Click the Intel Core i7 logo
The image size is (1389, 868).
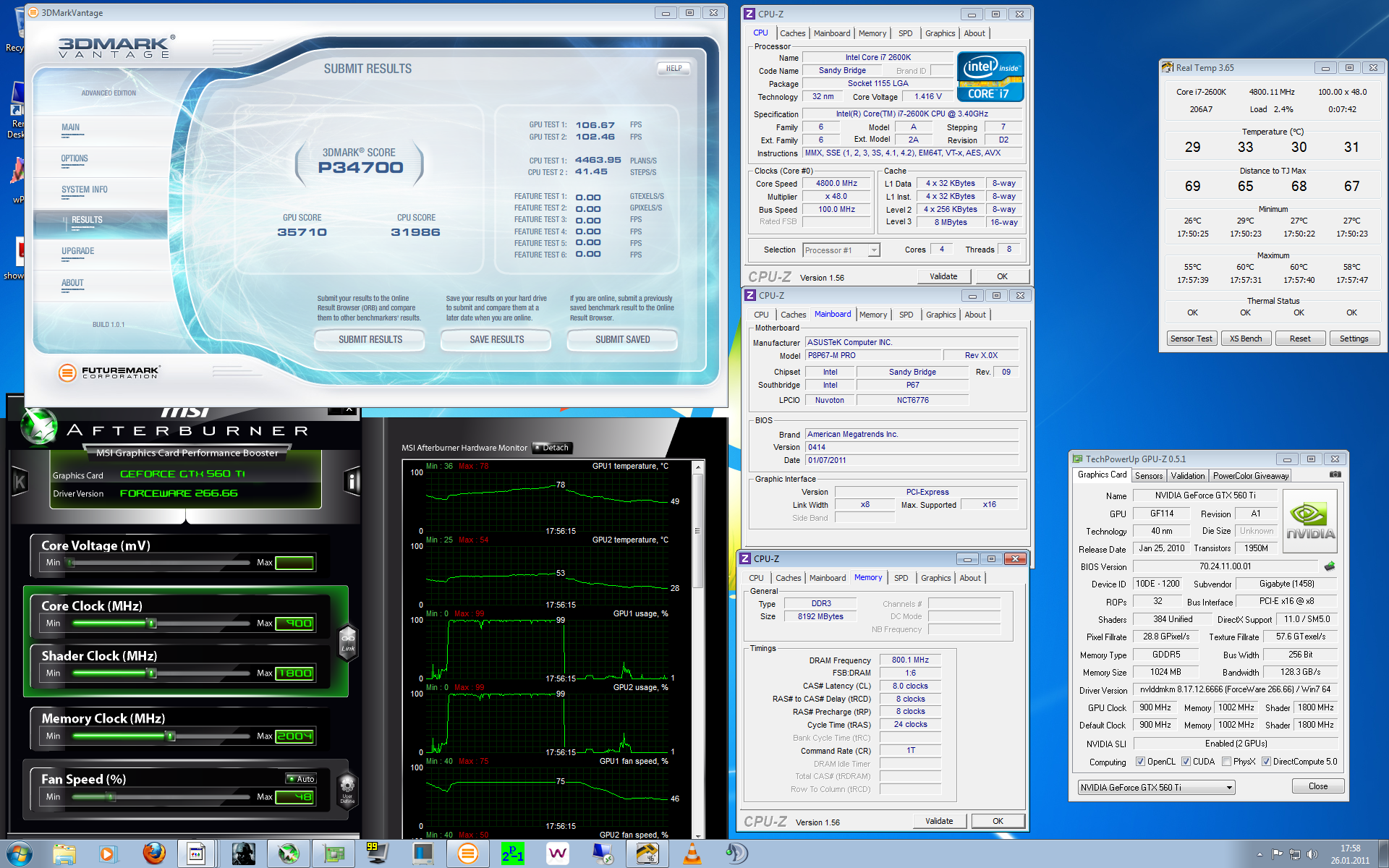point(990,77)
